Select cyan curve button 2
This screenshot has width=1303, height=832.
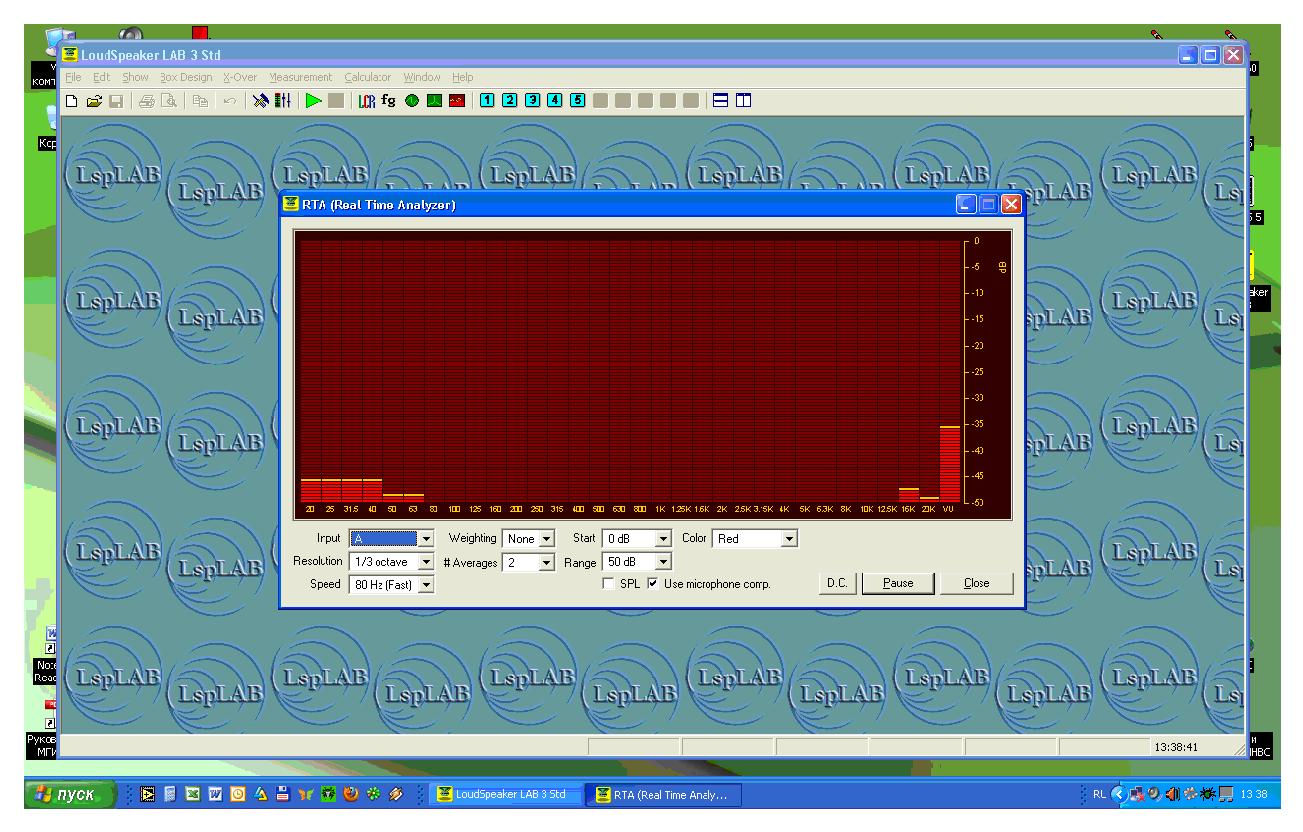(x=509, y=101)
